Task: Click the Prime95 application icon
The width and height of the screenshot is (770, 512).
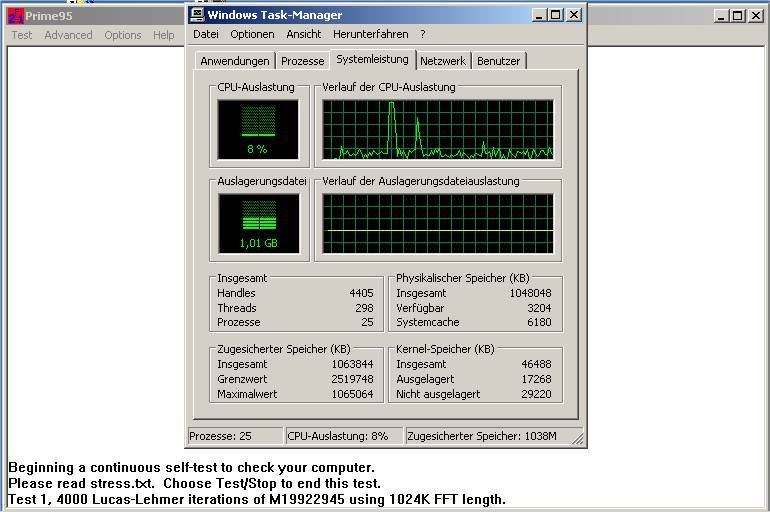Action: pos(16,16)
